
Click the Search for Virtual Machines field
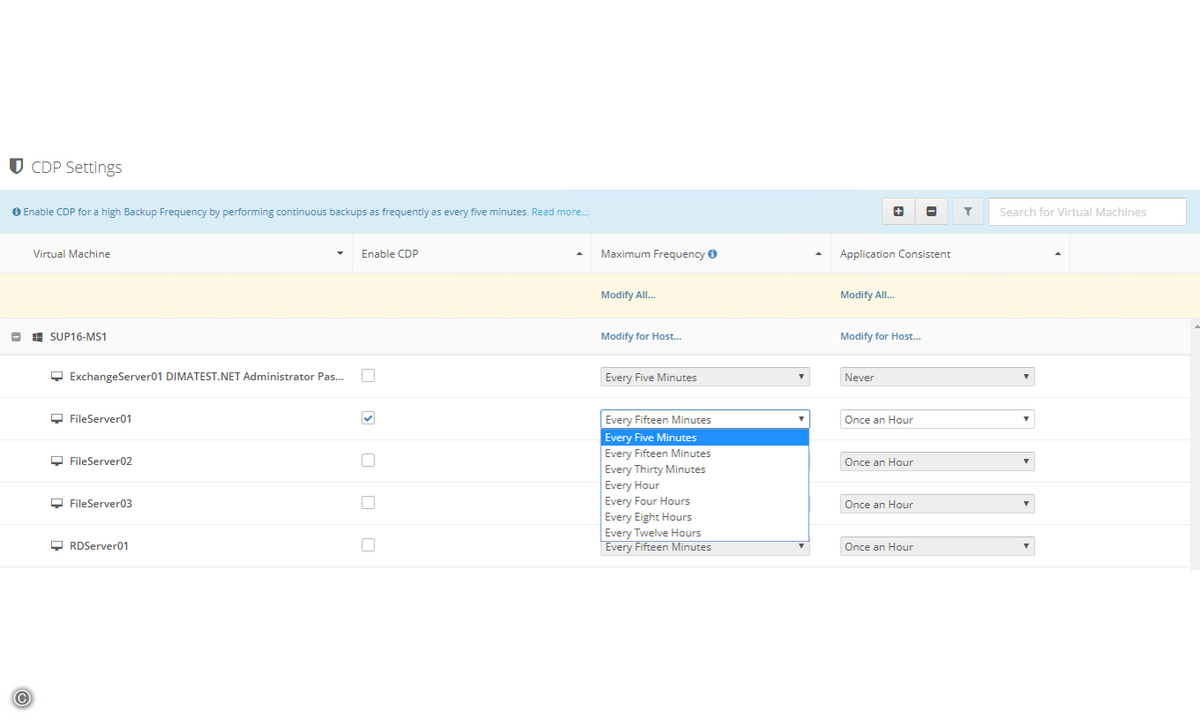point(1087,212)
